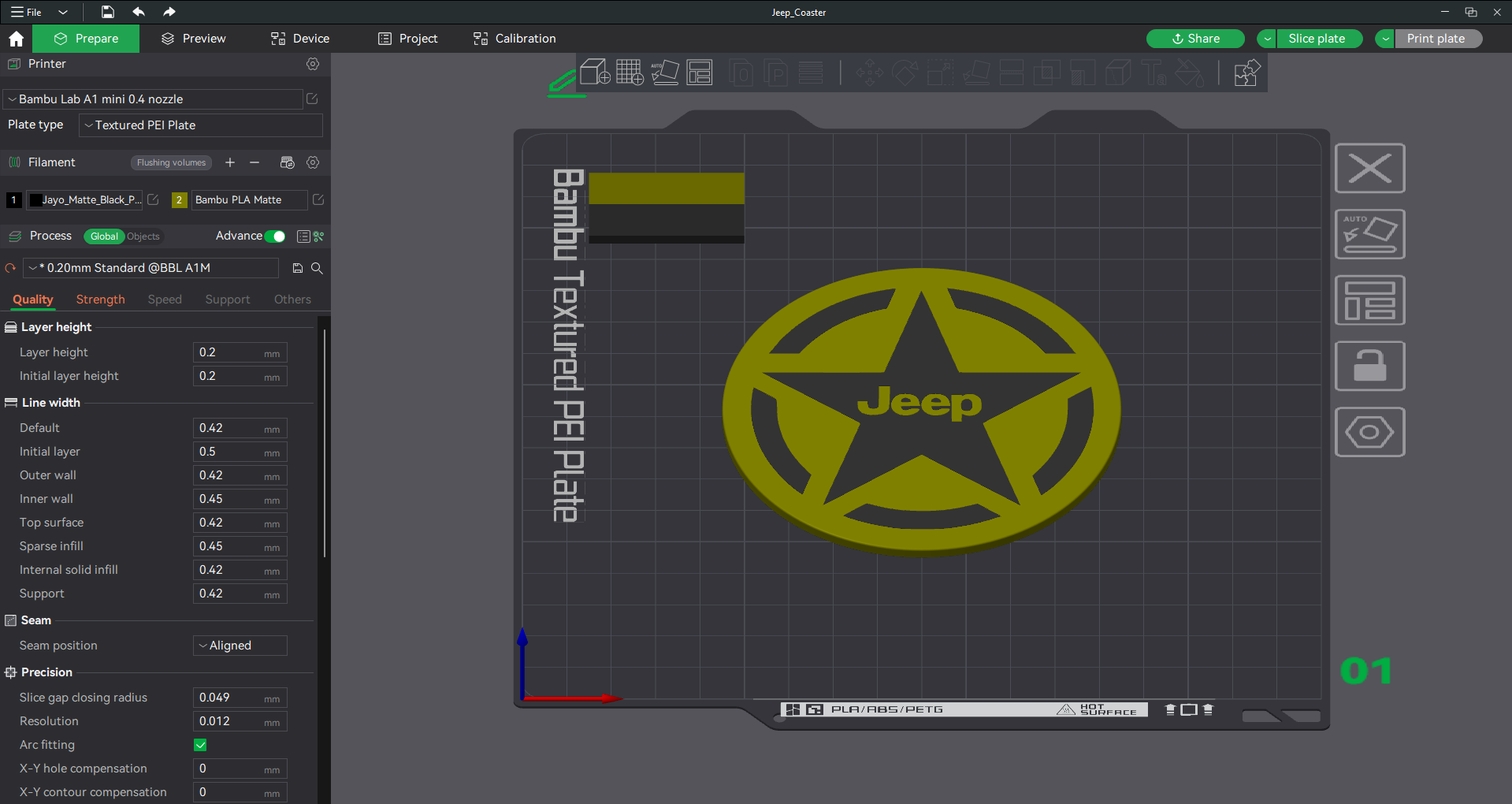Open the Plate type dropdown
The image size is (1512, 804).
coord(201,125)
